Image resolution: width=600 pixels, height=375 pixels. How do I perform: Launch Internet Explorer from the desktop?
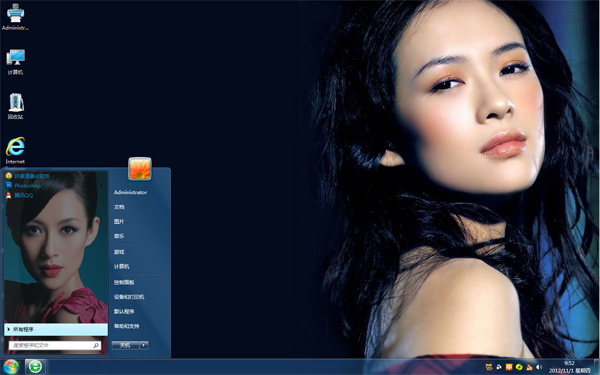pyautogui.click(x=15, y=151)
